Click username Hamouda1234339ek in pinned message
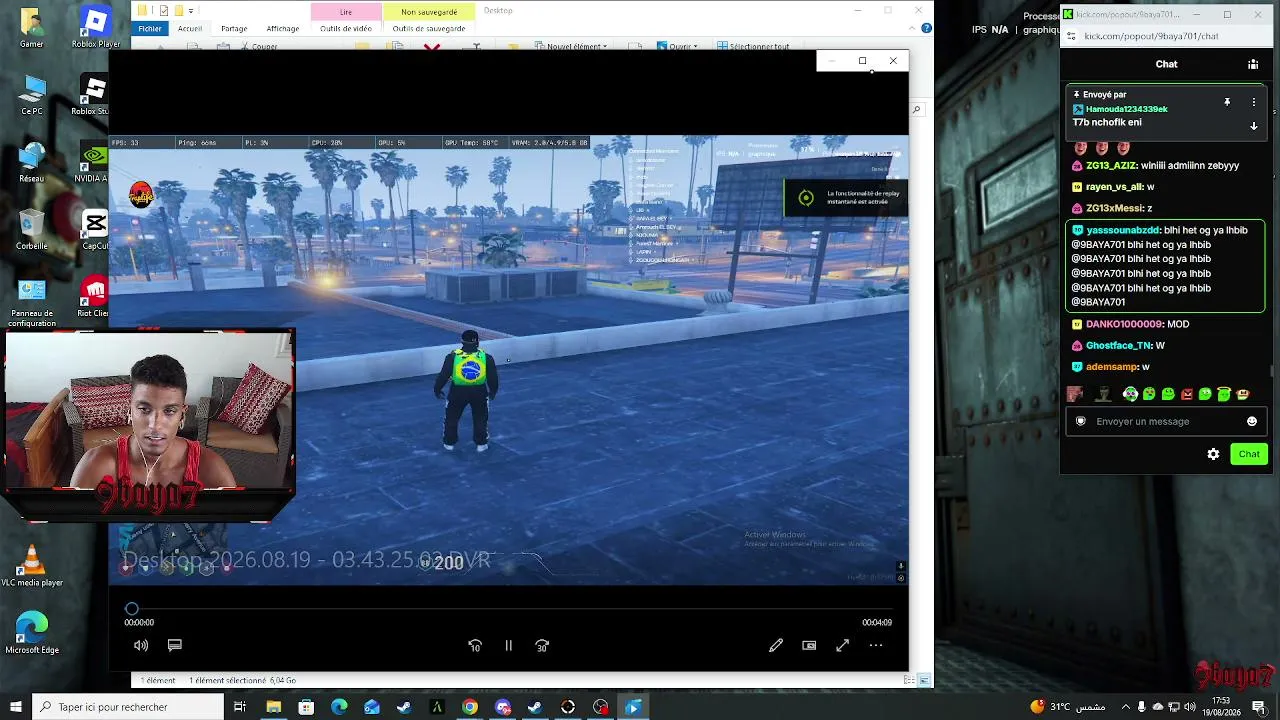The height and width of the screenshot is (720, 1280). click(x=1127, y=109)
